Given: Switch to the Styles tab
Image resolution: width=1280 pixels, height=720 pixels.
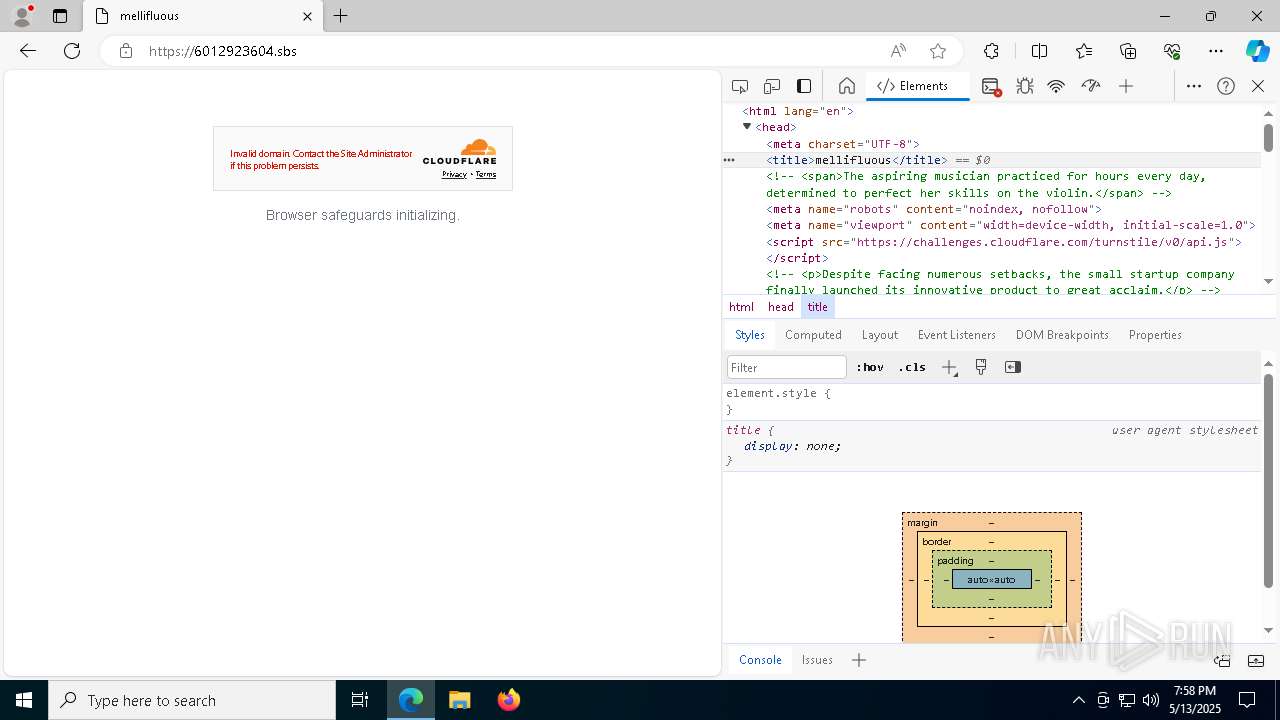Looking at the screenshot, I should 750,335.
